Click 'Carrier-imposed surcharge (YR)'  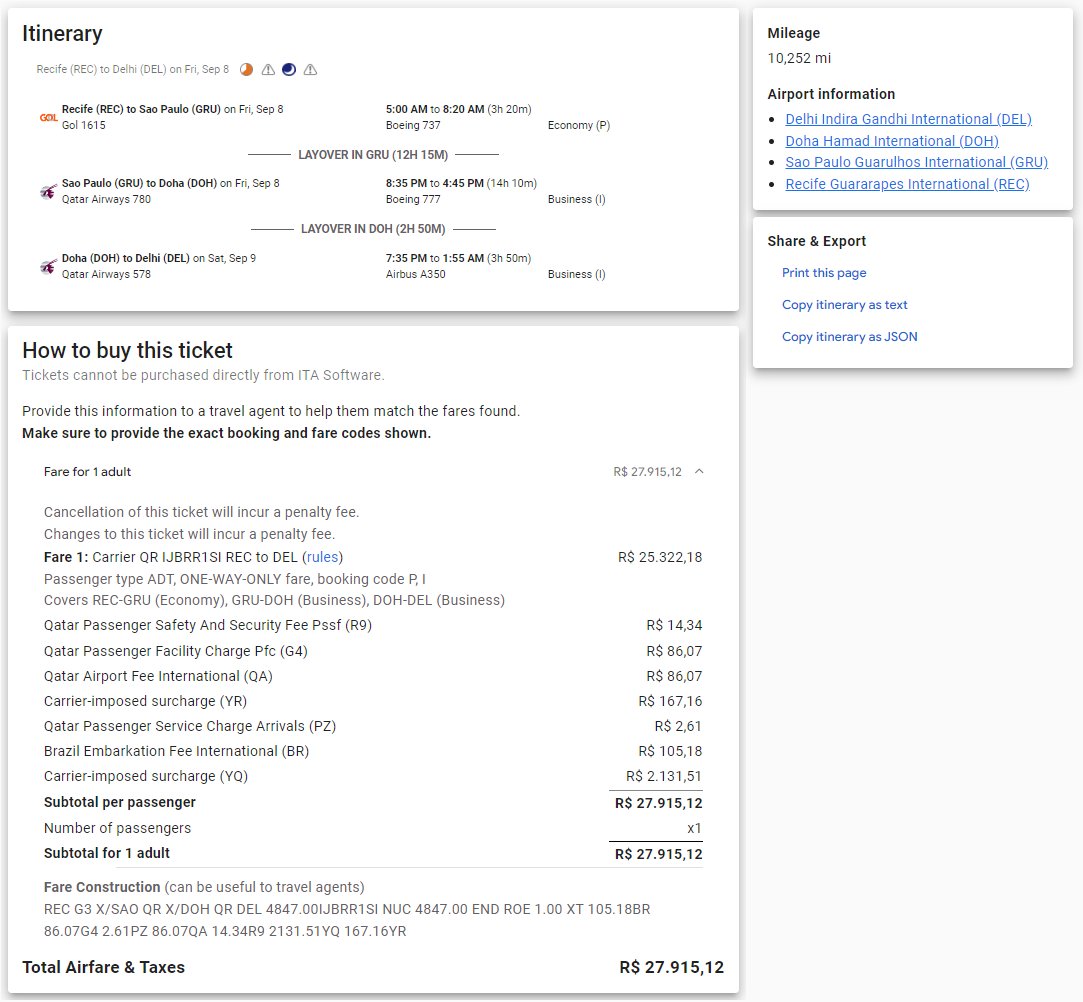tap(145, 702)
